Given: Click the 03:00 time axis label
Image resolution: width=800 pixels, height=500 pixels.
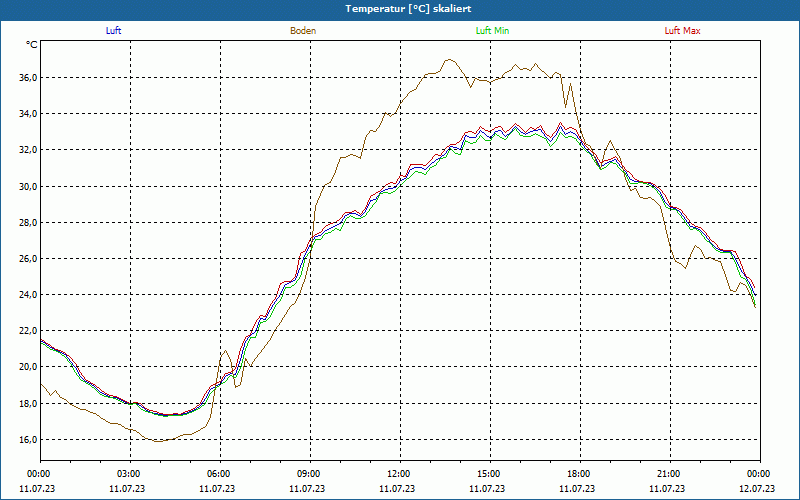Looking at the screenshot, I should (x=131, y=474).
